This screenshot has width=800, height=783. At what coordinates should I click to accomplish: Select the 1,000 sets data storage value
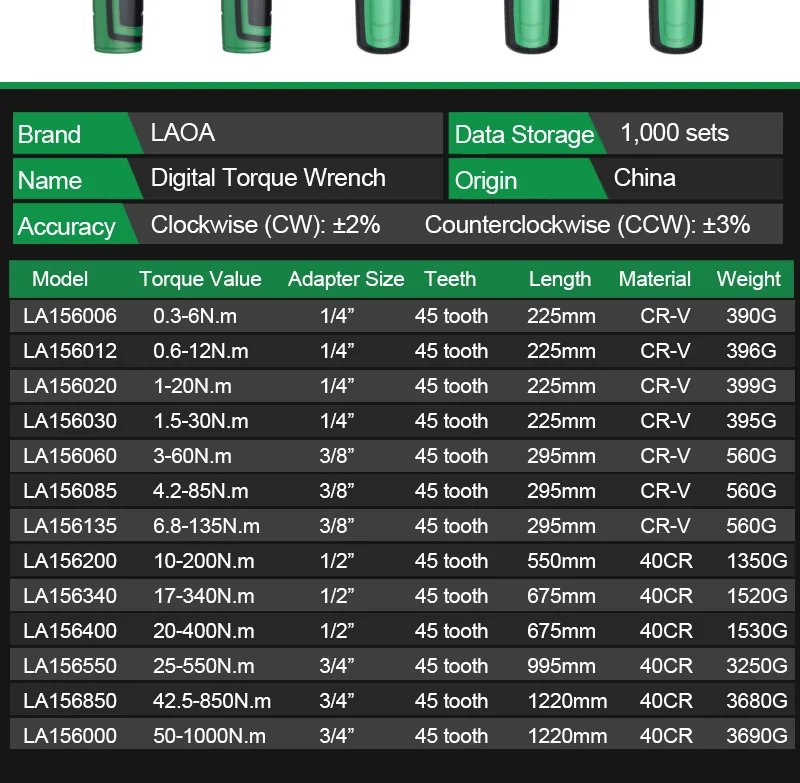tap(674, 133)
